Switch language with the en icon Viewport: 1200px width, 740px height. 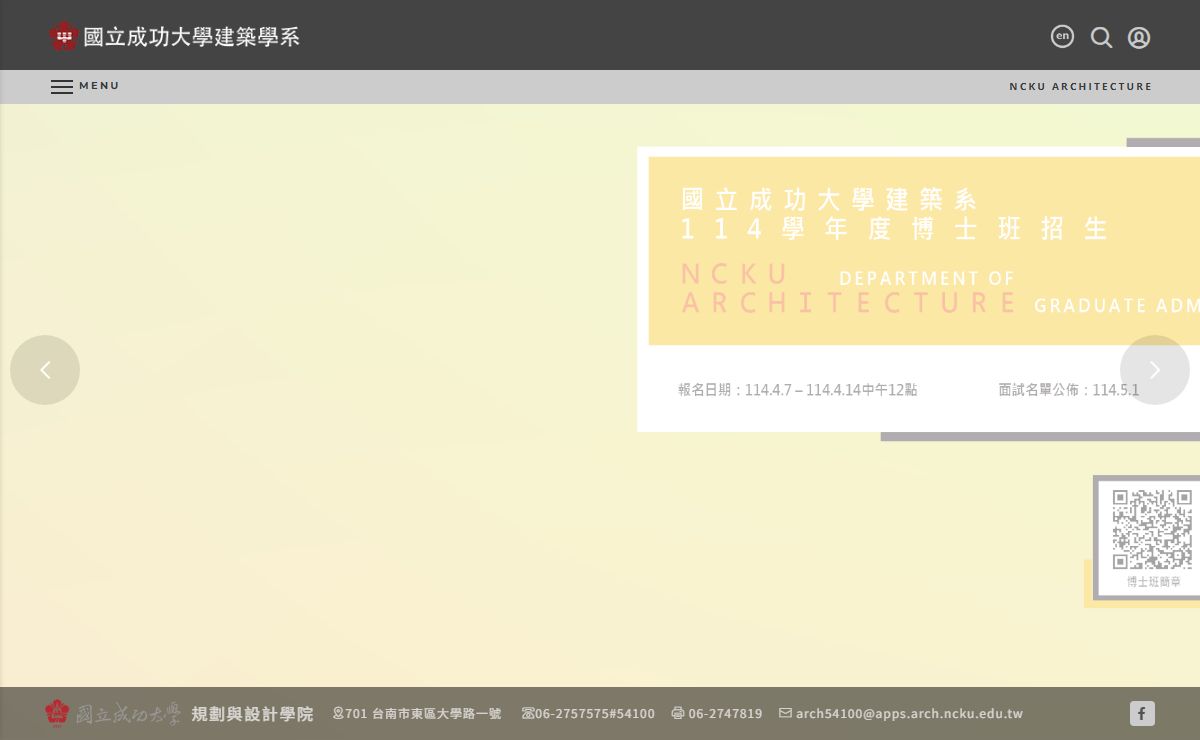(x=1062, y=36)
